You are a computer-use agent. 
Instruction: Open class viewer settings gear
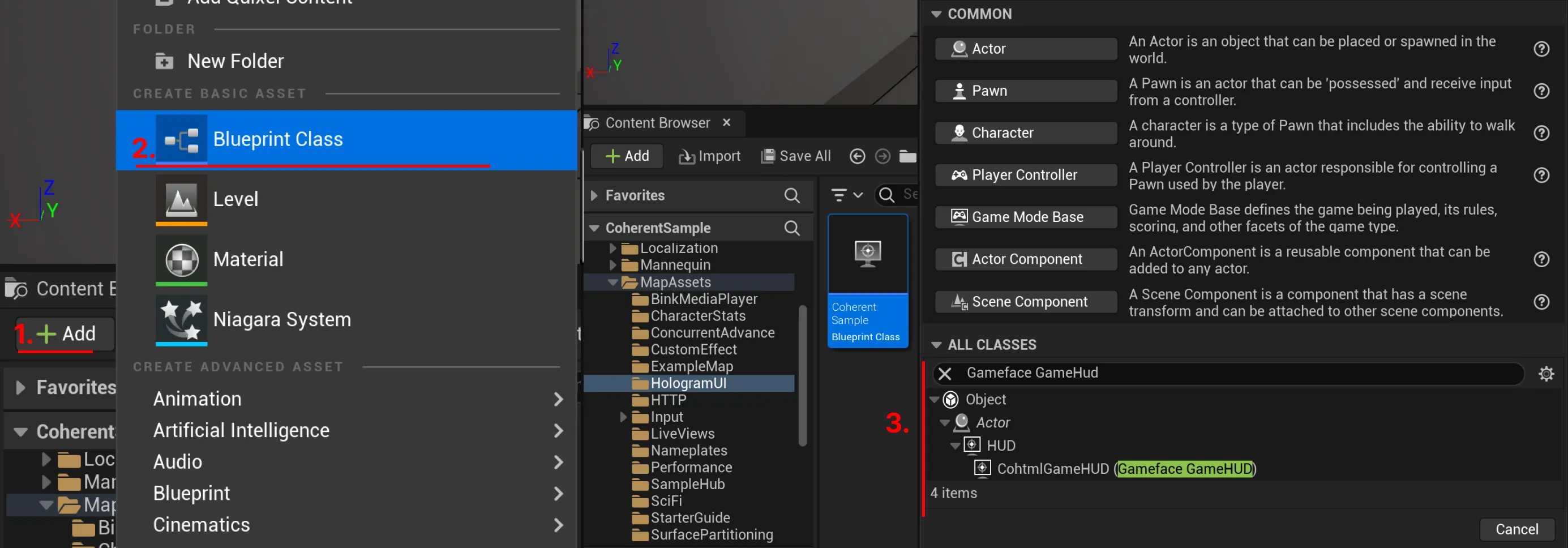(1545, 373)
